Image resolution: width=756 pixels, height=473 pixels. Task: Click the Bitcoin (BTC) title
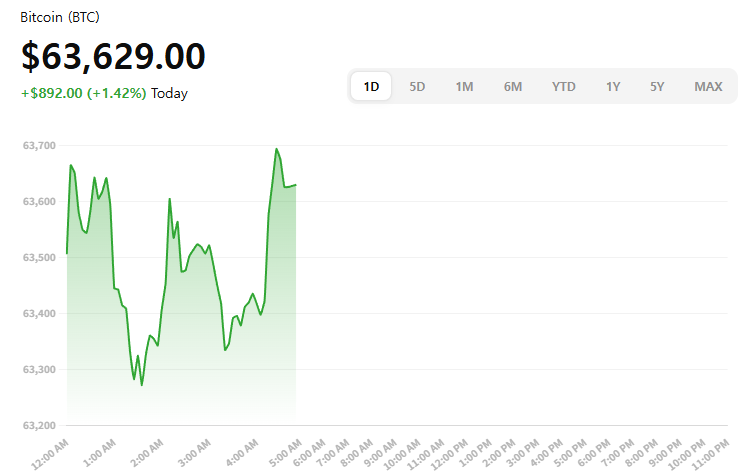pyautogui.click(x=60, y=17)
